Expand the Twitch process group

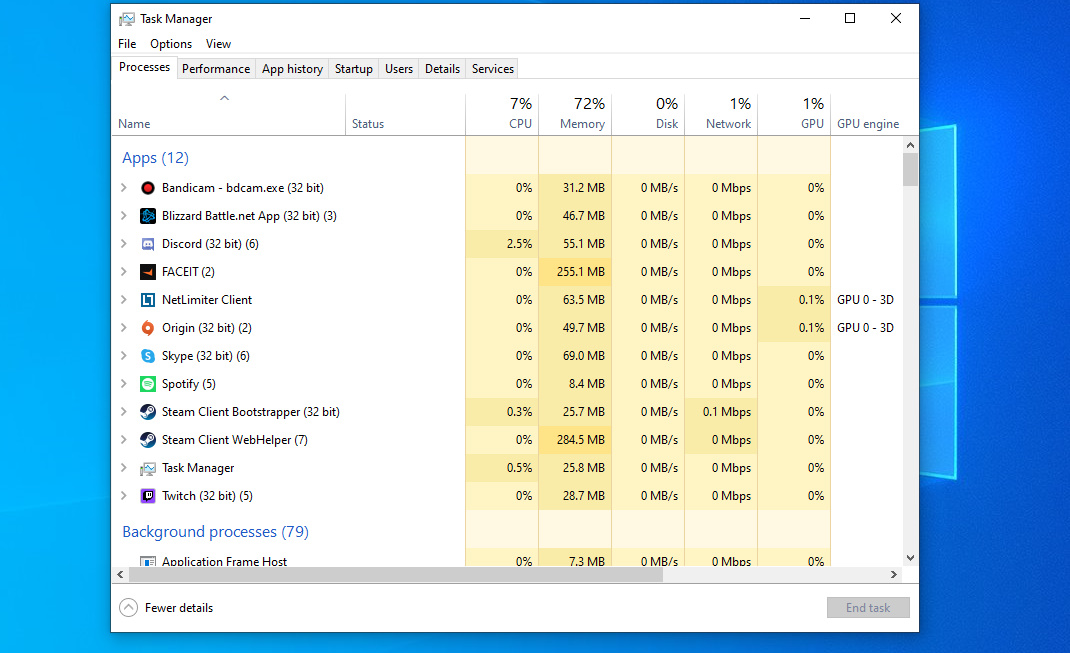tap(124, 496)
